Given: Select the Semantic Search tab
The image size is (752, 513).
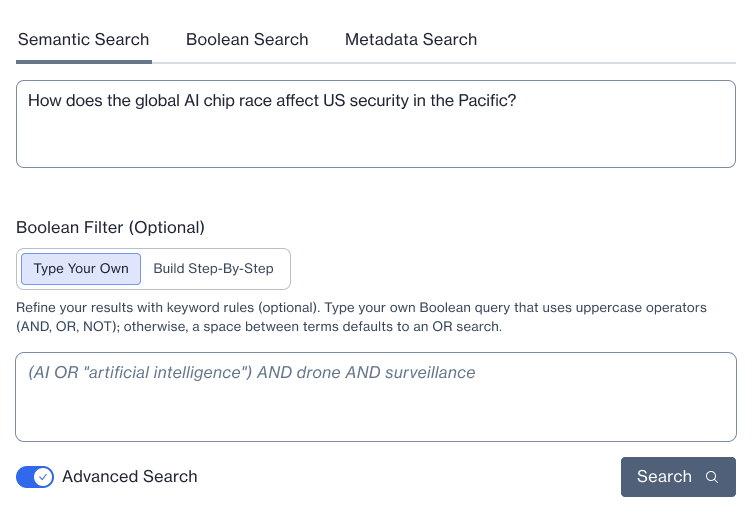Looking at the screenshot, I should 84,40.
